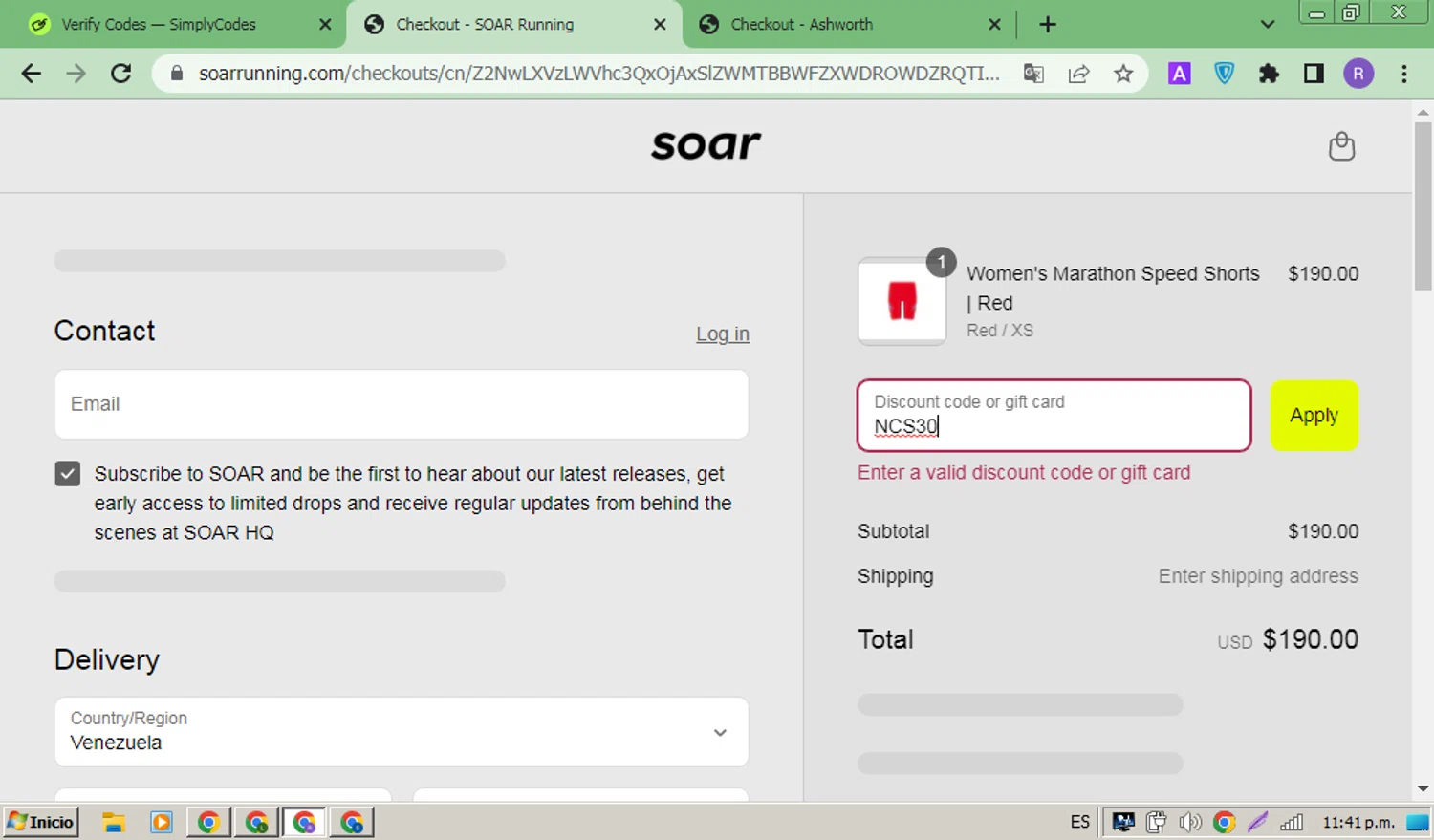
Task: Close Verify Codes SimplyCodes tab
Action: pos(325,25)
